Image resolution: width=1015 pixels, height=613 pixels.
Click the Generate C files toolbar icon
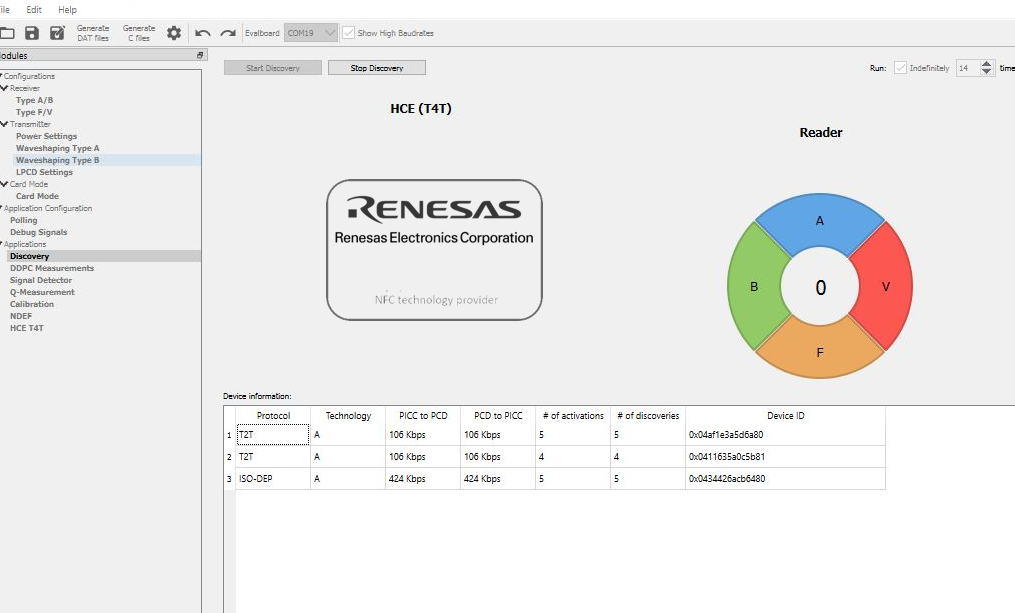click(139, 32)
